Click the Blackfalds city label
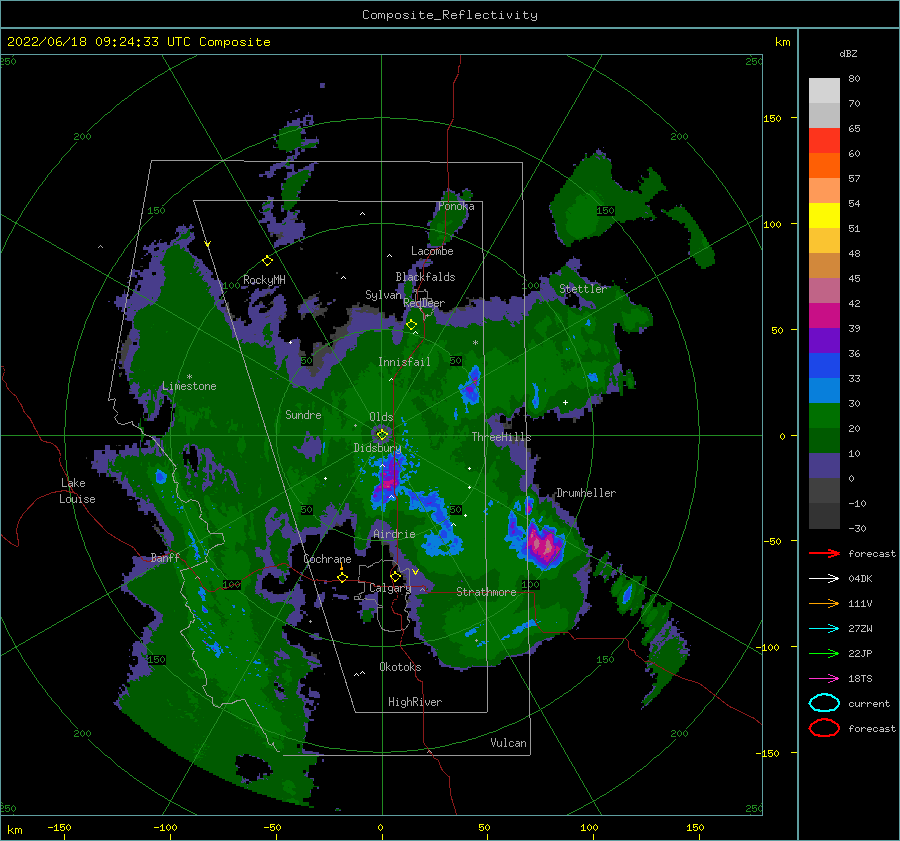 (425, 277)
